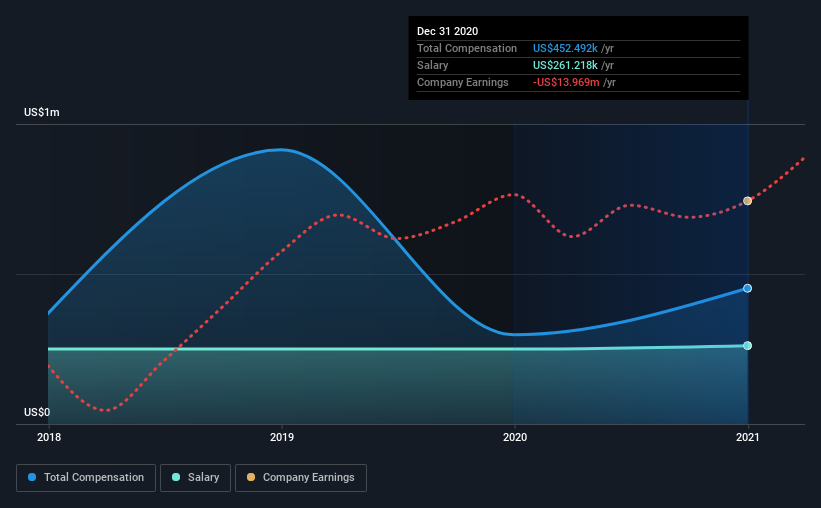Click the US$261.218k salary value
The width and height of the screenshot is (821, 508).
pyautogui.click(x=565, y=65)
